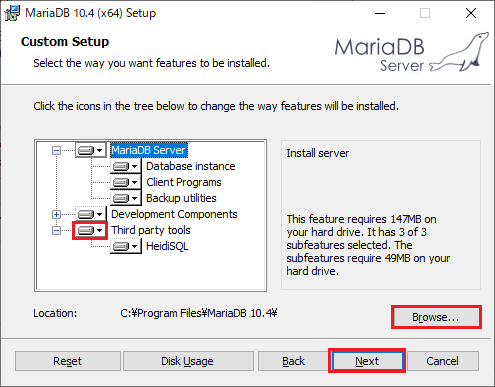Cancel the MariaDB setup
This screenshot has height=387, width=495.
pyautogui.click(x=443, y=361)
